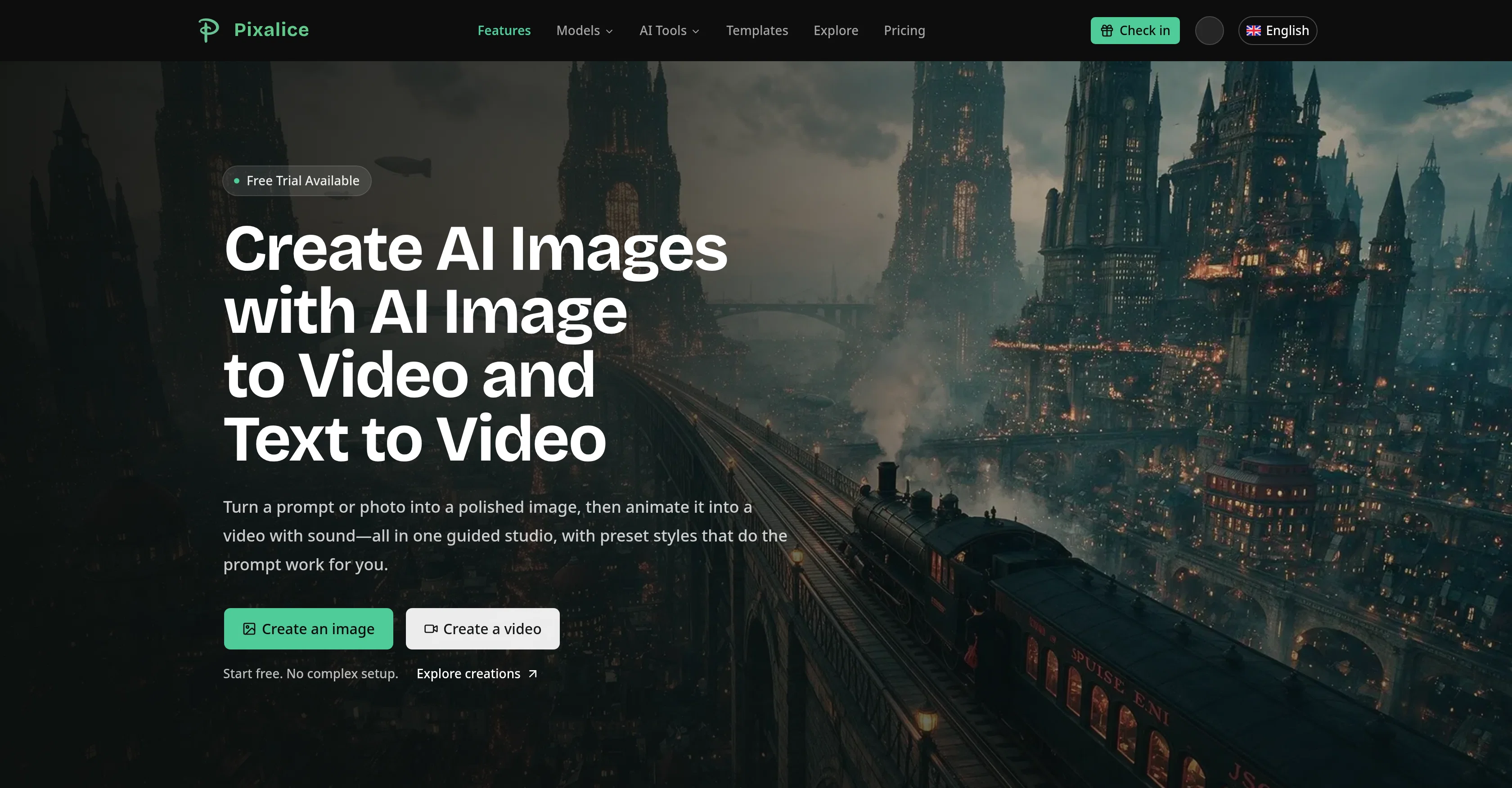Open the Pricing page
Viewport: 1512px width, 788px height.
click(904, 31)
